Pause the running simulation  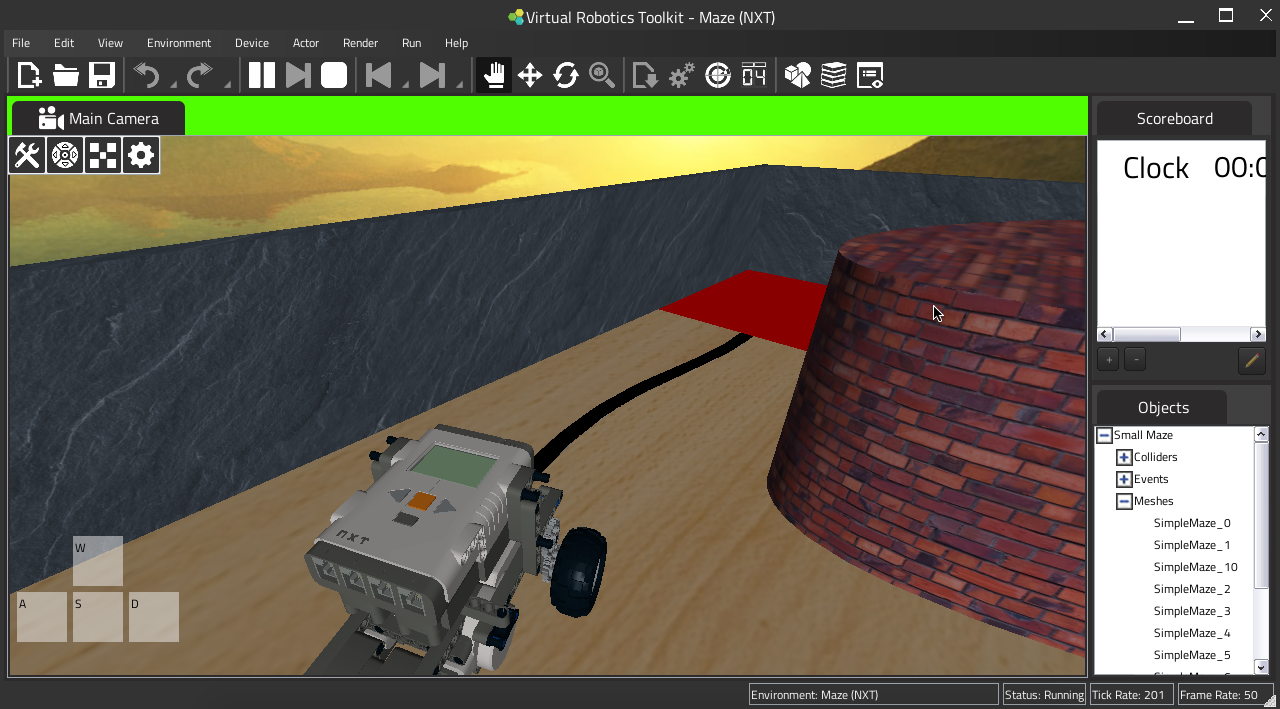262,76
